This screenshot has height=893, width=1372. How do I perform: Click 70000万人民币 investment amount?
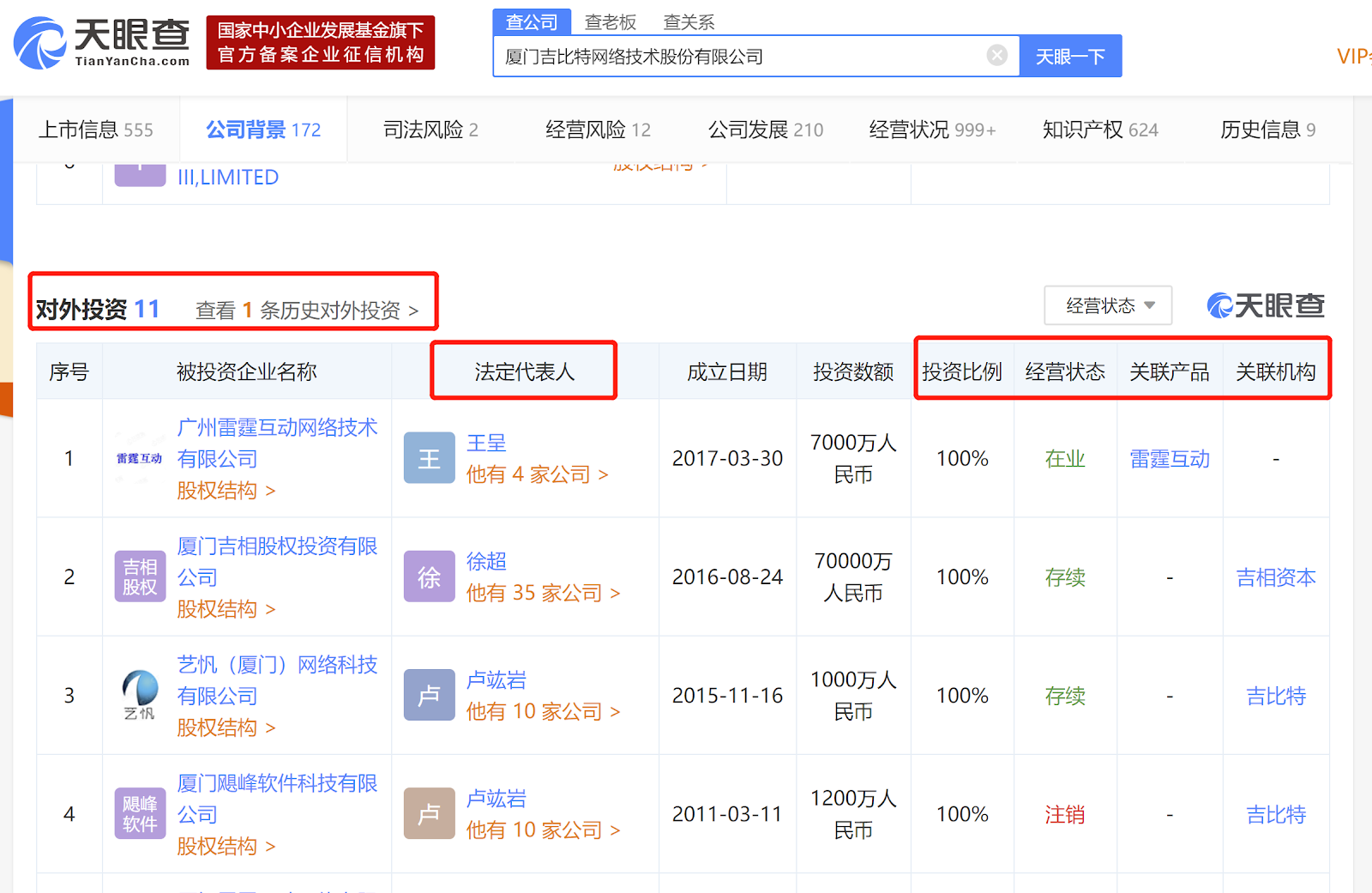point(853,576)
